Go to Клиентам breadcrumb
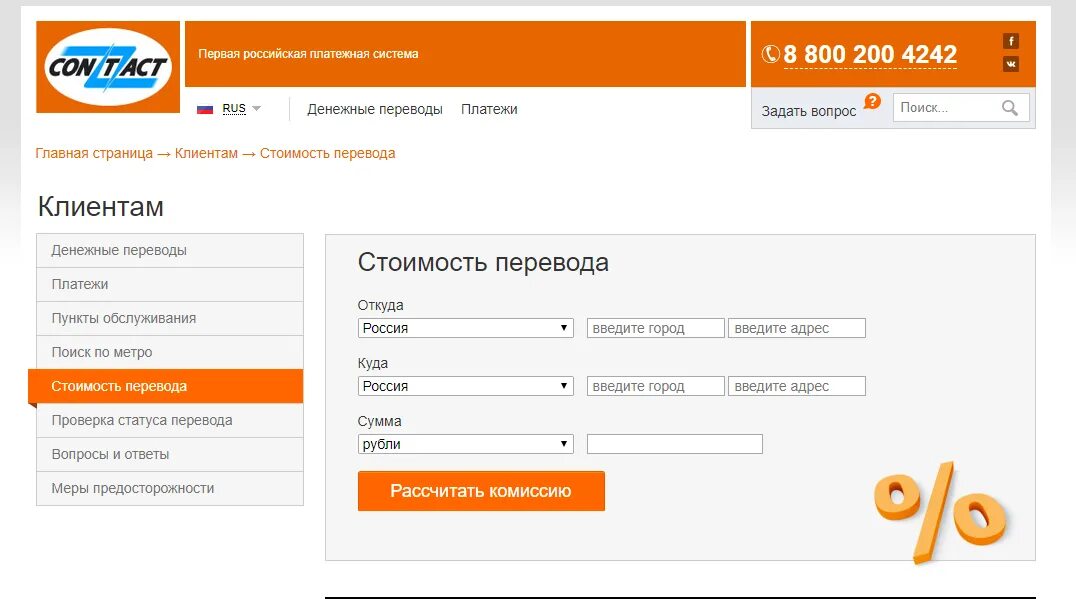The image size is (1076, 599). 206,153
